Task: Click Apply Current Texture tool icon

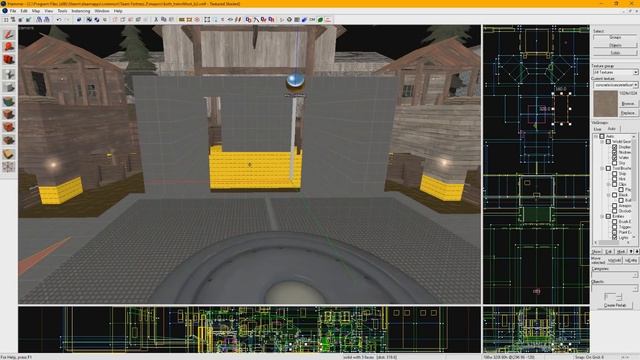Action: [x=9, y=114]
